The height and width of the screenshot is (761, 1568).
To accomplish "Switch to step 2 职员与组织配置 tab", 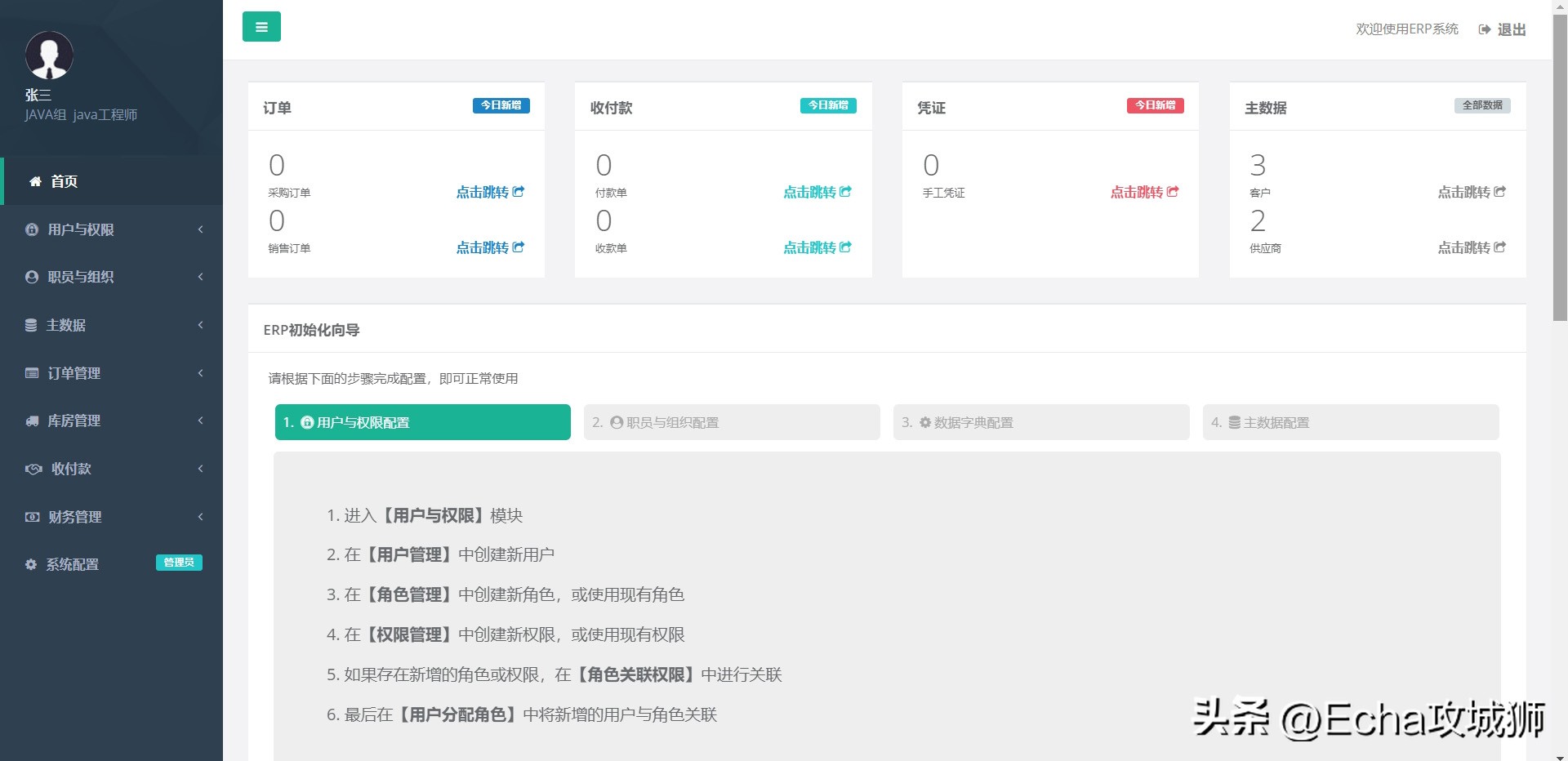I will click(x=731, y=422).
